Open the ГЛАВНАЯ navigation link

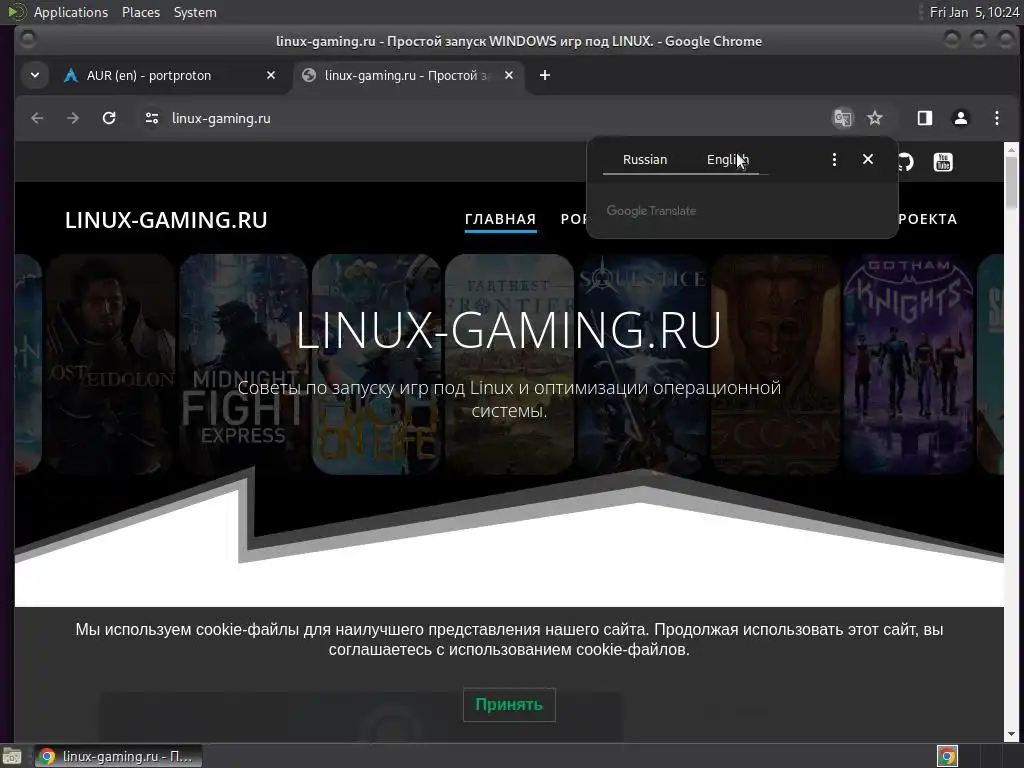500,219
